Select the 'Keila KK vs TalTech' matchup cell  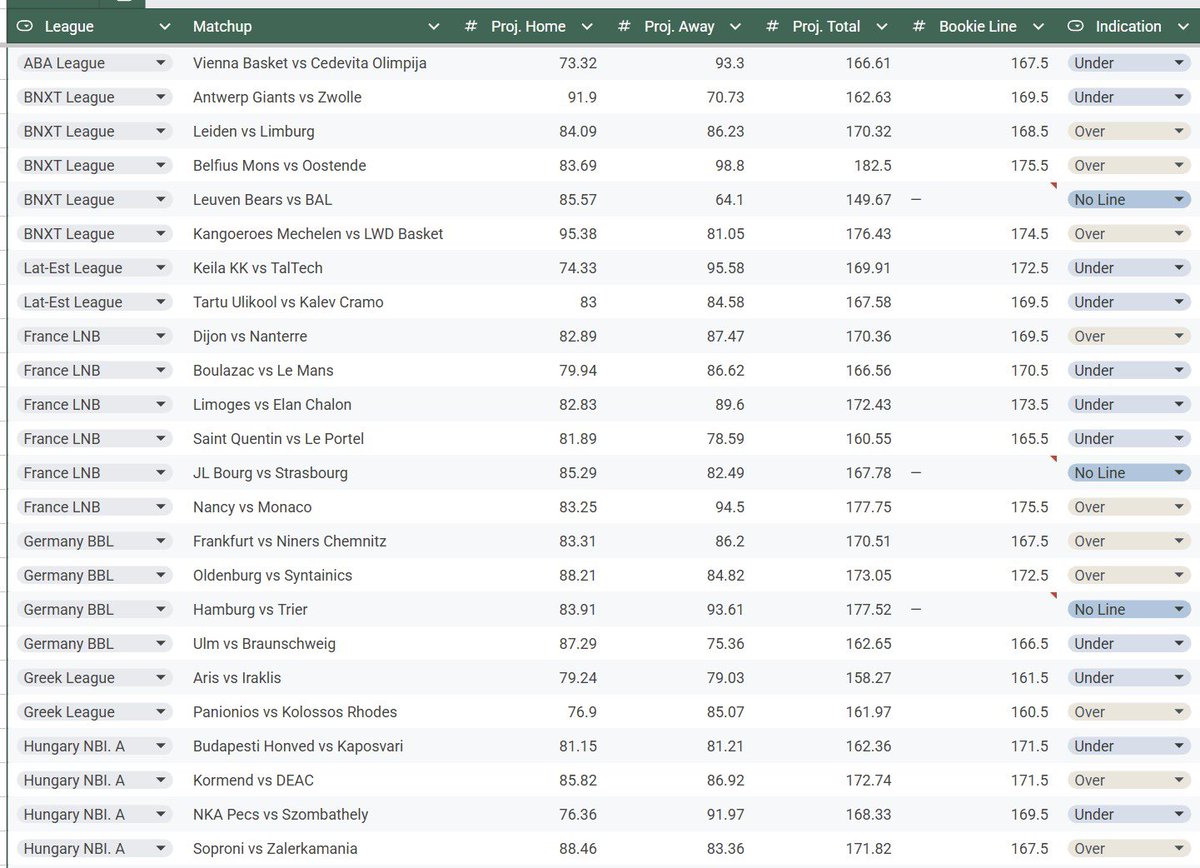pyautogui.click(x=258, y=268)
